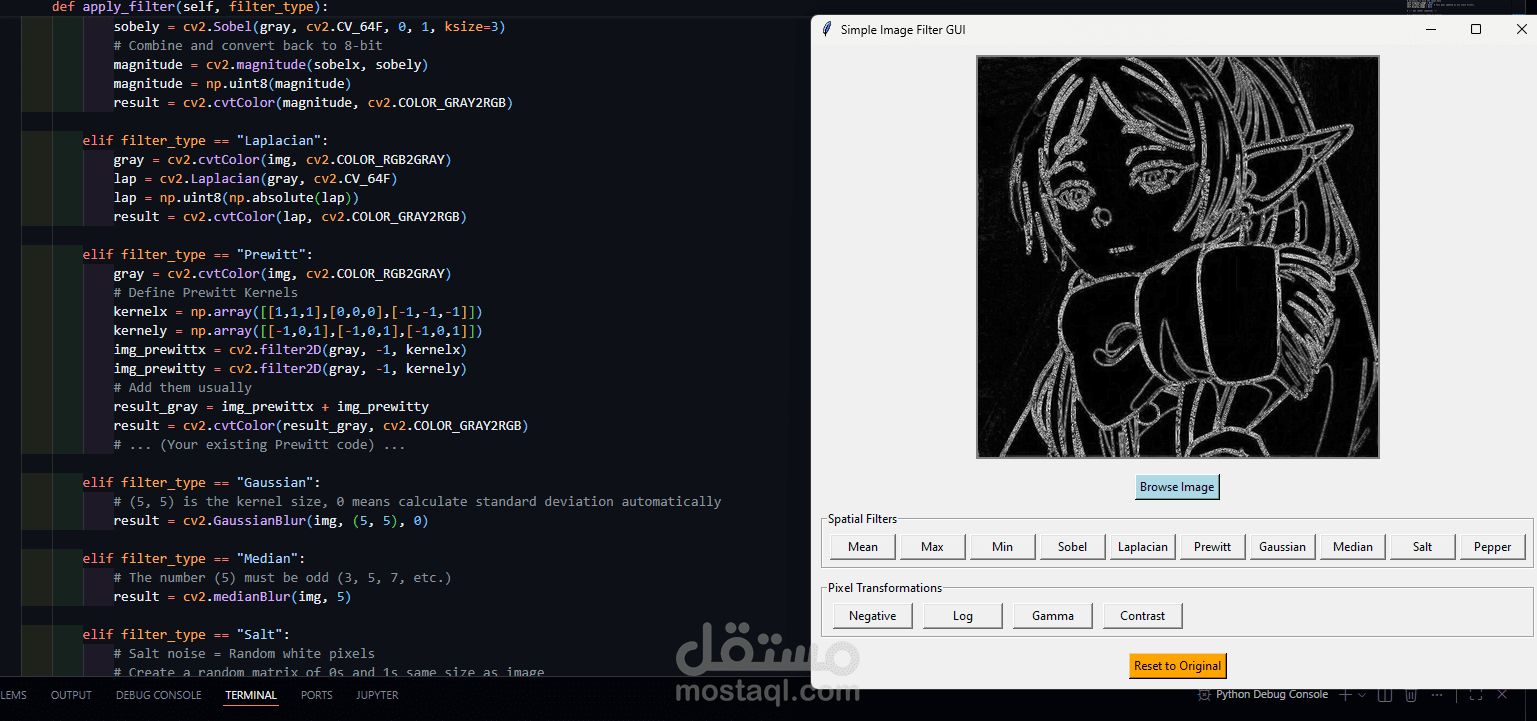Close the bottom terminal panel
Viewport: 1537px width, 721px height.
[1502, 694]
